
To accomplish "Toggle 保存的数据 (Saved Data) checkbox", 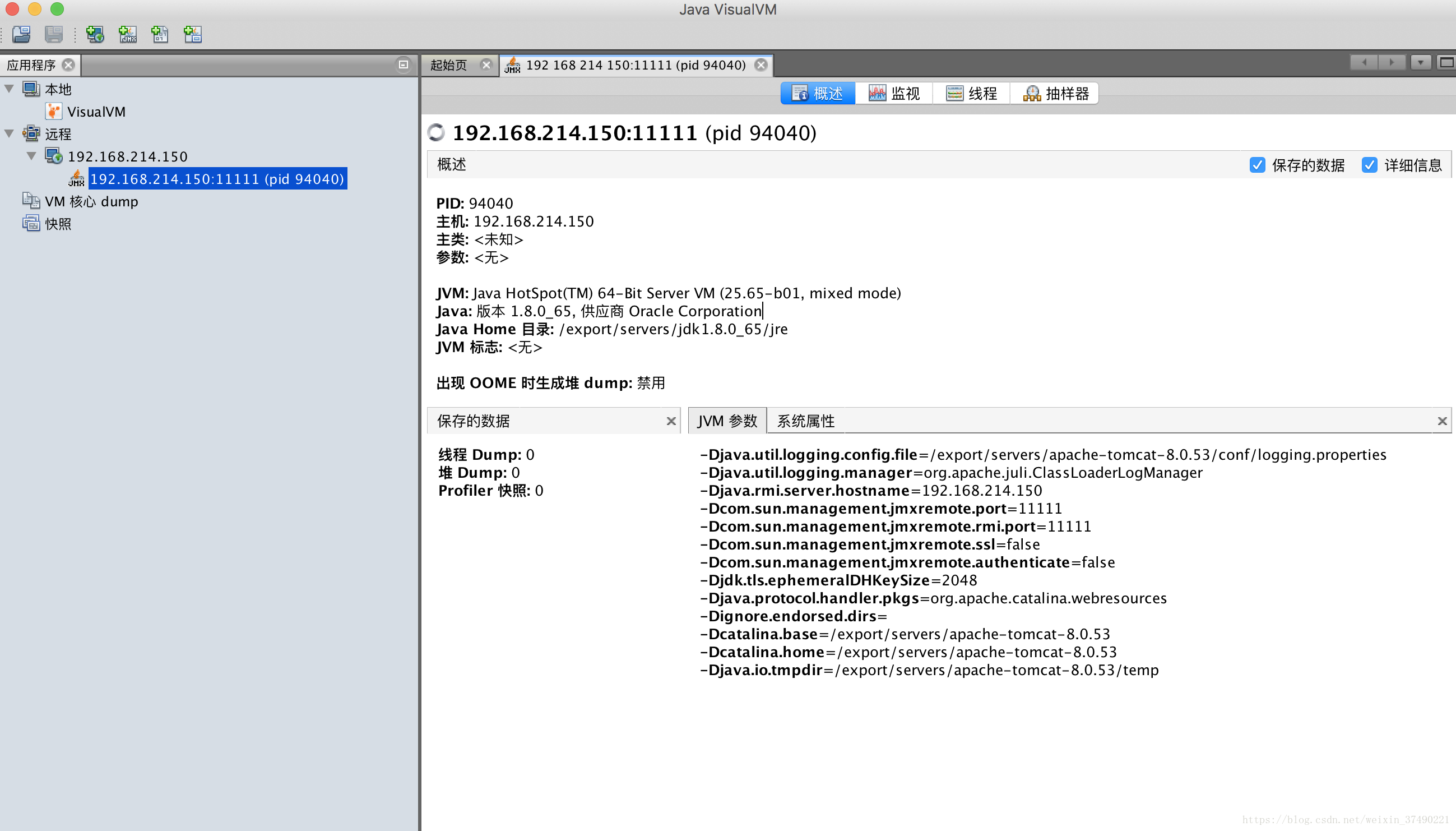I will (1257, 164).
